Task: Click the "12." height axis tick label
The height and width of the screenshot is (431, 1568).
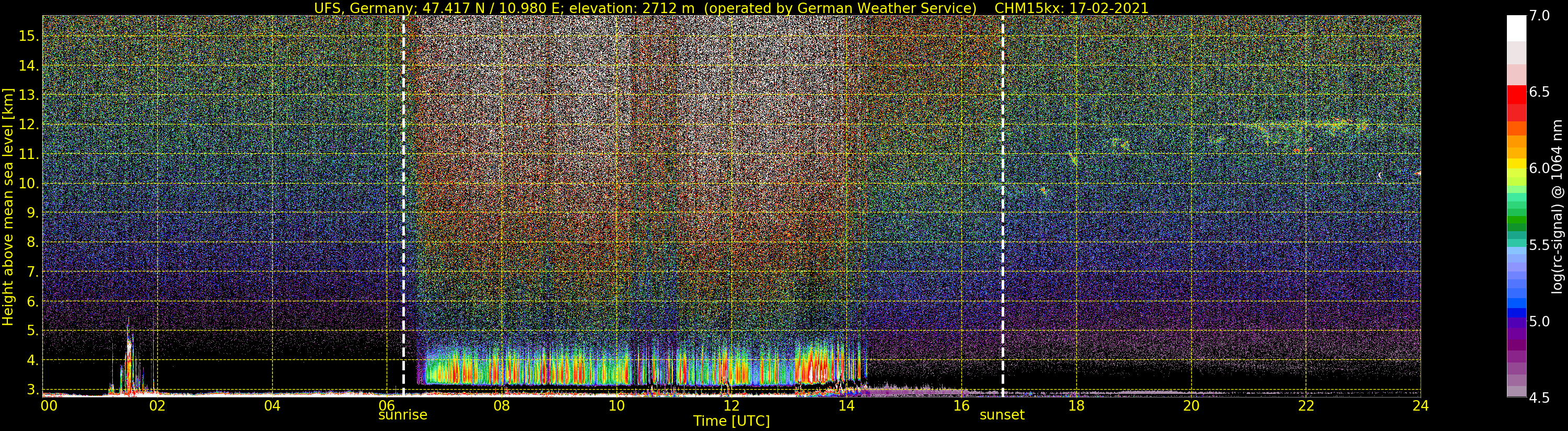Action: click(28, 124)
